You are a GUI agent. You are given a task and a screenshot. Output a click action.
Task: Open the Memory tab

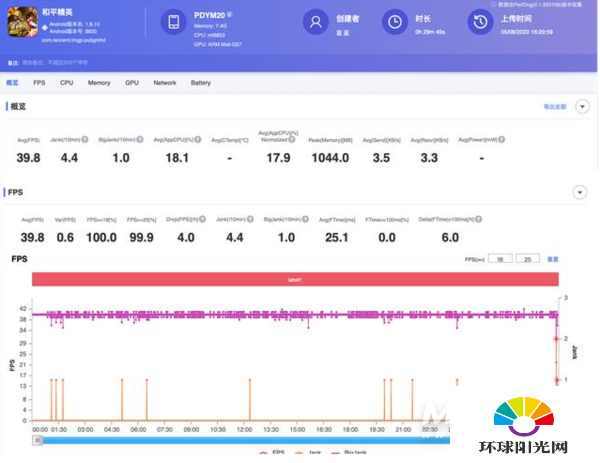pos(99,83)
